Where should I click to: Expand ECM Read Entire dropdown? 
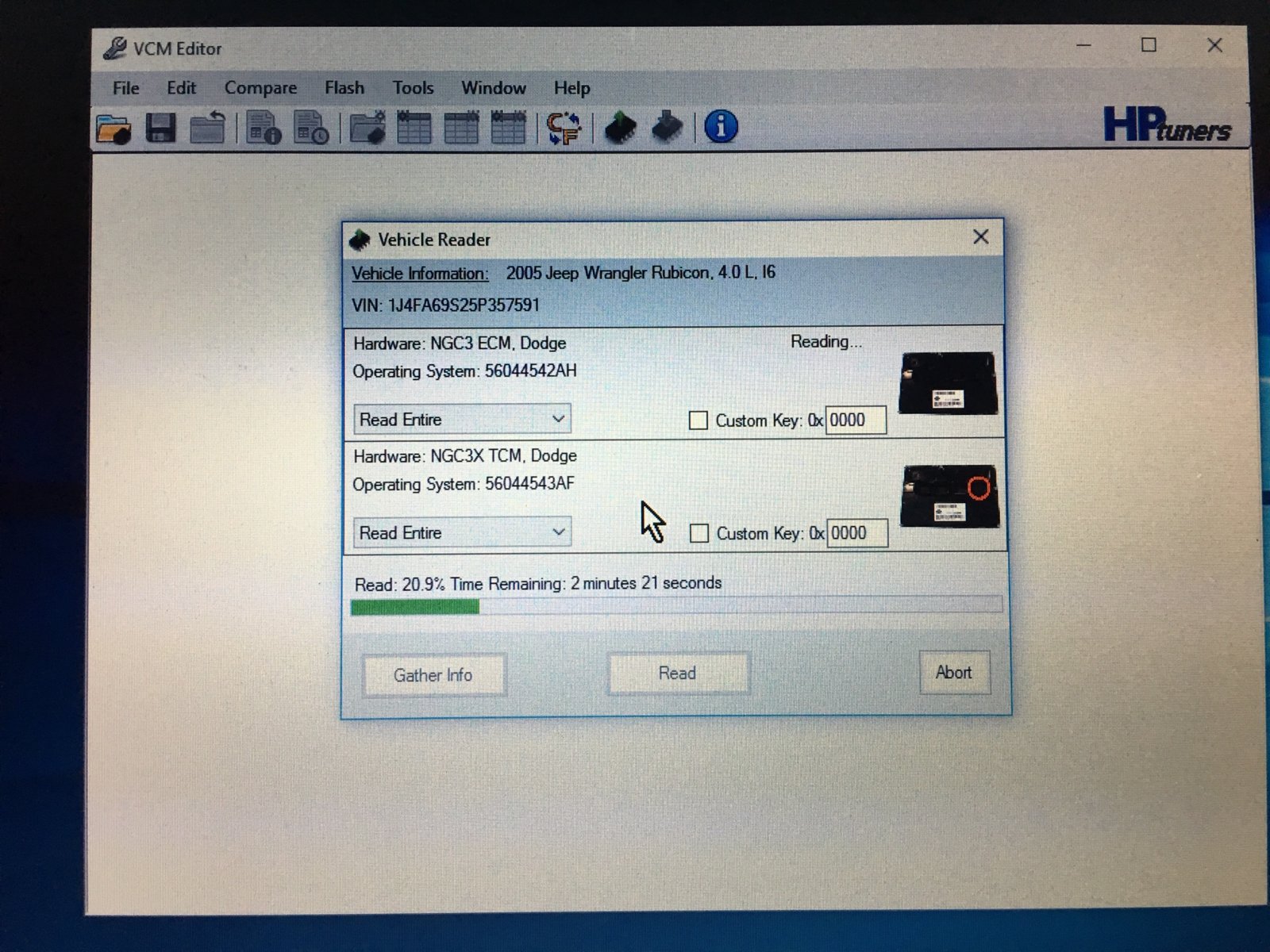(558, 419)
